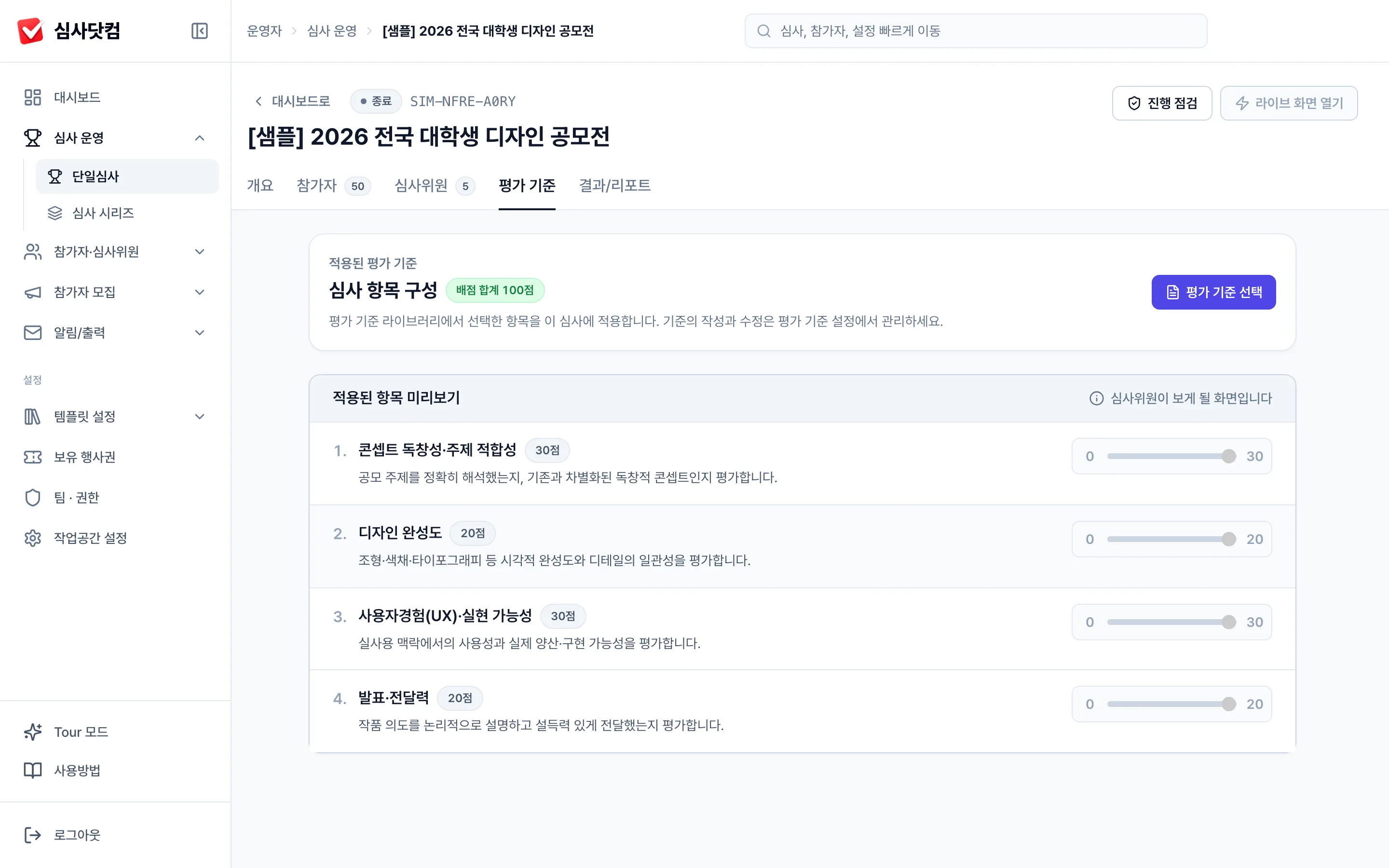Click the shield-check icon in 진행 점검
This screenshot has height=868, width=1389.
tap(1134, 103)
